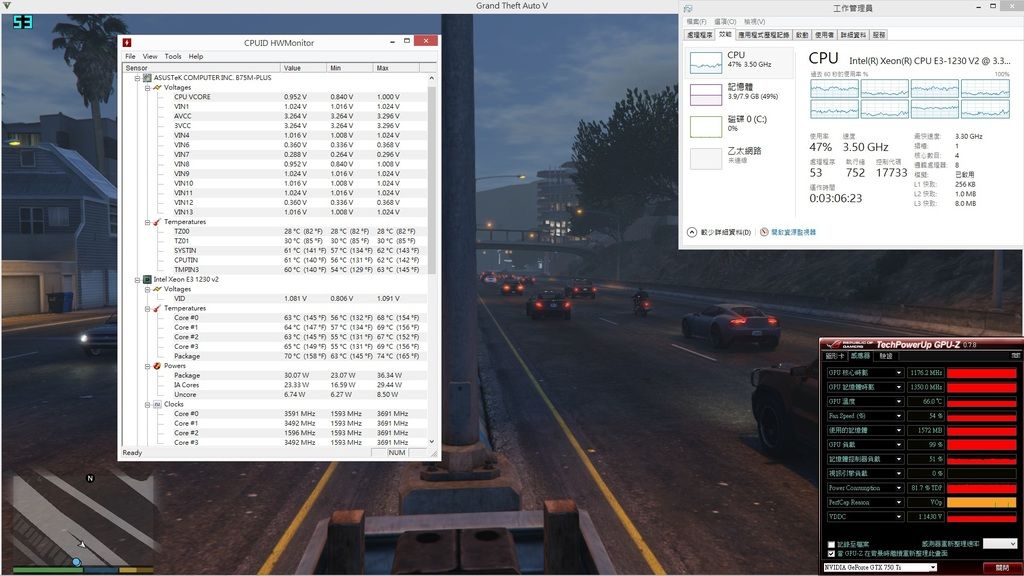Open the Help menu in HWMonitor
1024x576 pixels.
click(x=196, y=57)
